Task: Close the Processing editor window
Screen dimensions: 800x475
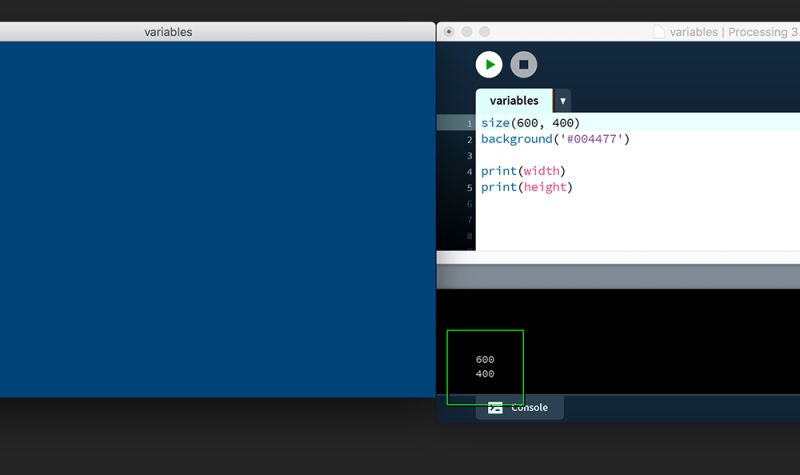Action: click(x=448, y=32)
